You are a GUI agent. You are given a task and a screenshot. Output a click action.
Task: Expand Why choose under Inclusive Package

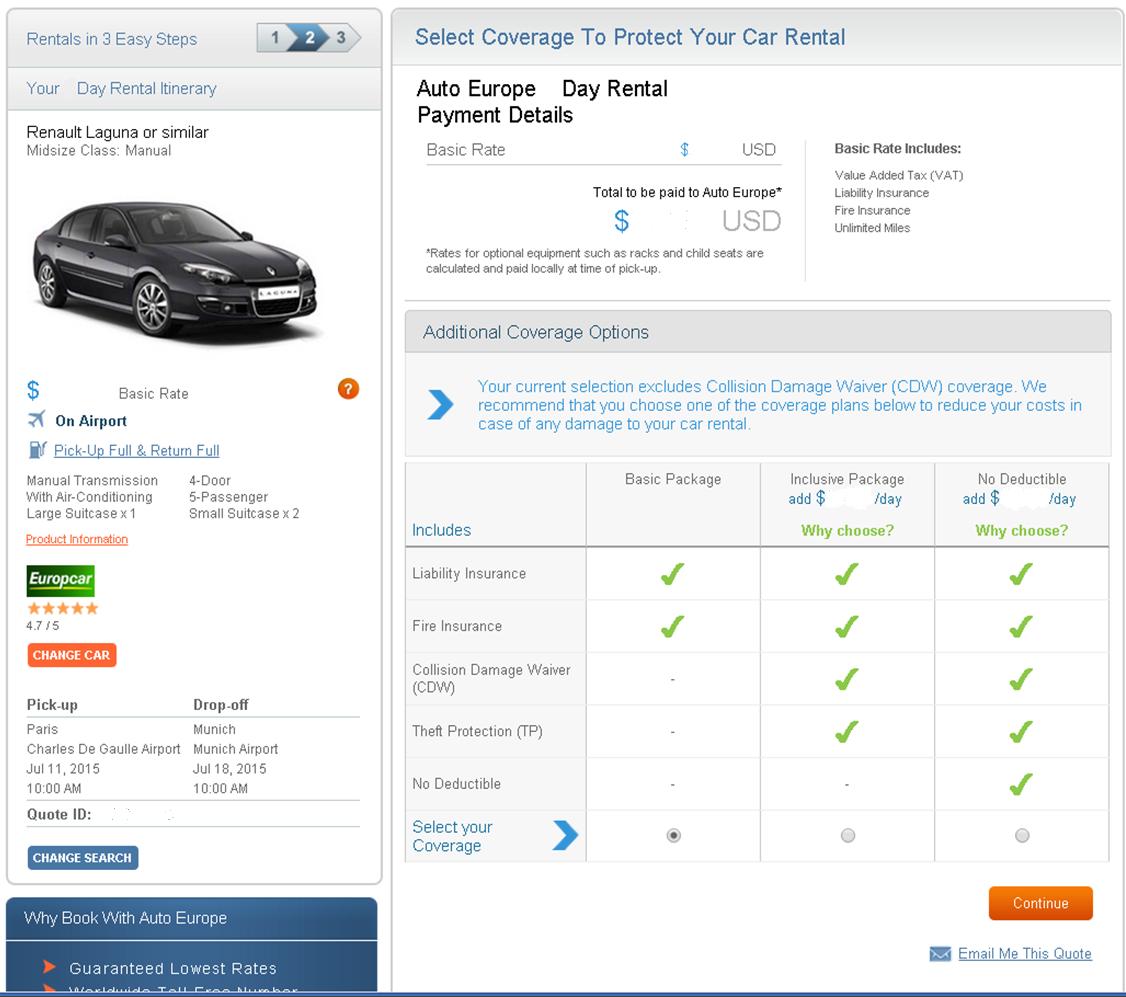point(847,530)
